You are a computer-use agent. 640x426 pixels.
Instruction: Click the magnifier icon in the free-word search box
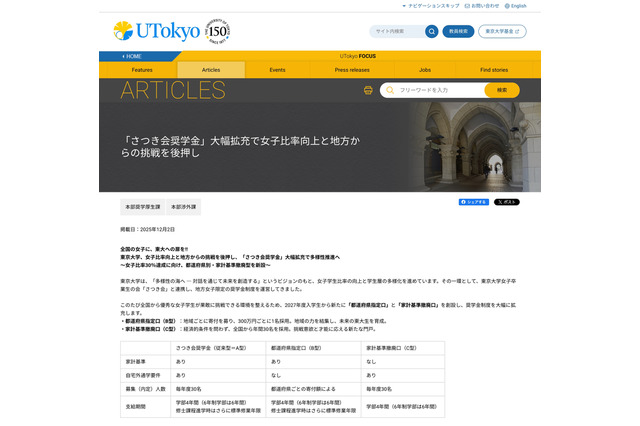pos(390,90)
